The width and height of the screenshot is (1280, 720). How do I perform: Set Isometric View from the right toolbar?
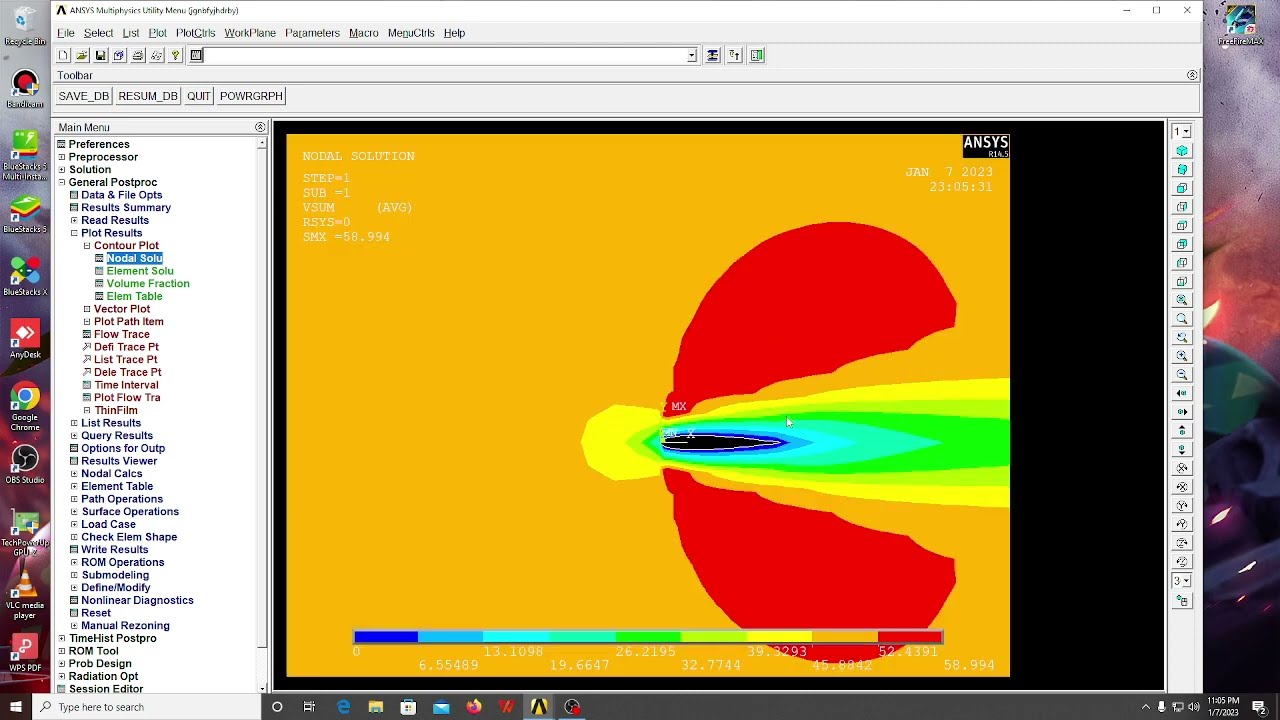[1182, 151]
